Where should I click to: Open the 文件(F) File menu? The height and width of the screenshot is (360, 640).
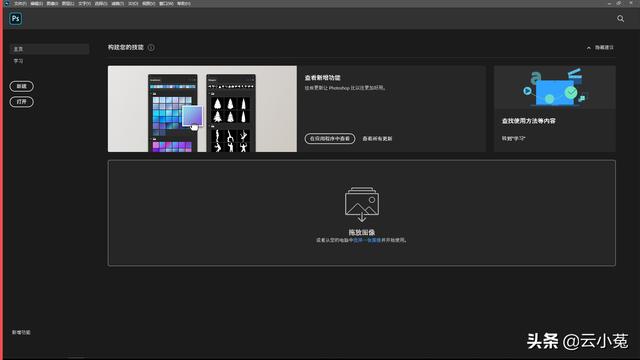20,4
